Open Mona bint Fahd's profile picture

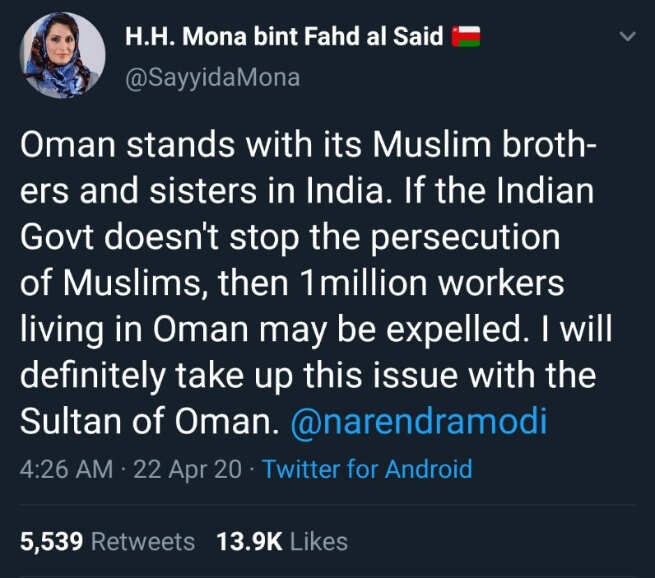(x=61, y=56)
